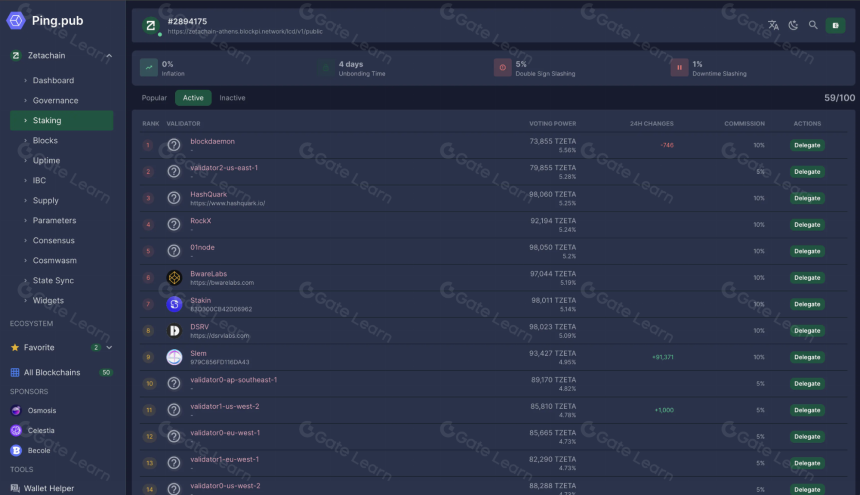Screen dimensions: 860x495
Task: Click the All Blockchains 50 badge
Action: tap(106, 372)
